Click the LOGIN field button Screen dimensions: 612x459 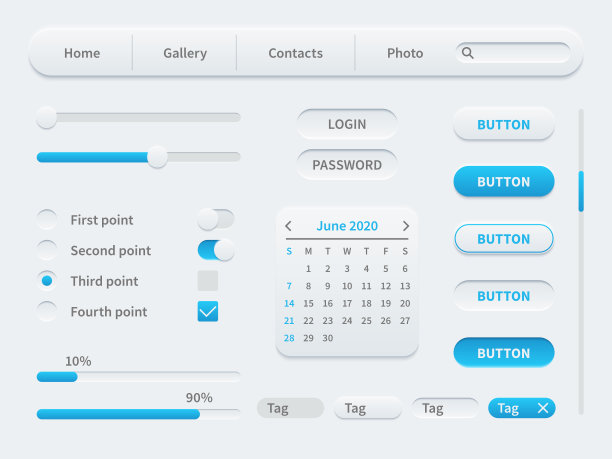click(x=347, y=124)
